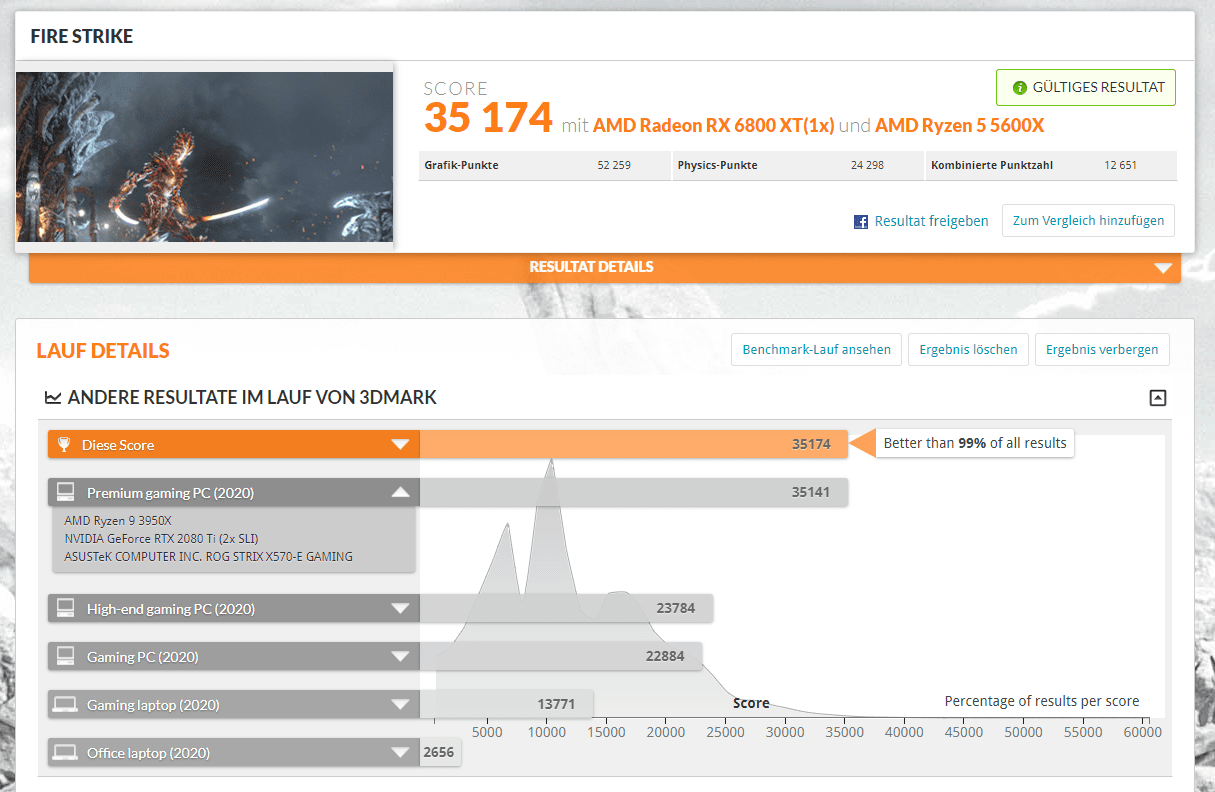Click the 30000 axis label on the chart

[784, 732]
